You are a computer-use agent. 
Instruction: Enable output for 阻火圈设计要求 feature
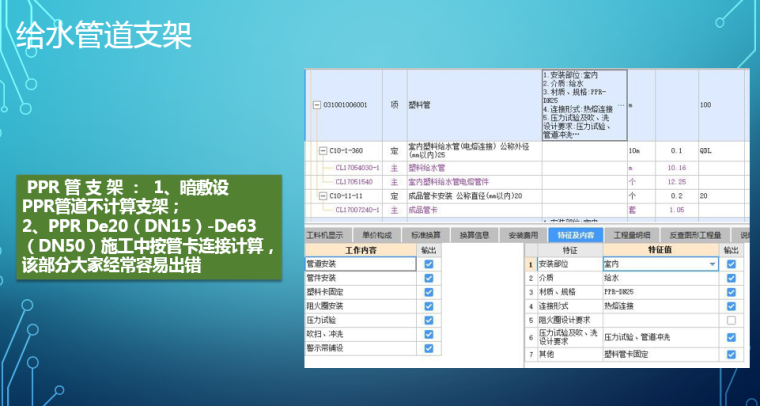(x=731, y=320)
